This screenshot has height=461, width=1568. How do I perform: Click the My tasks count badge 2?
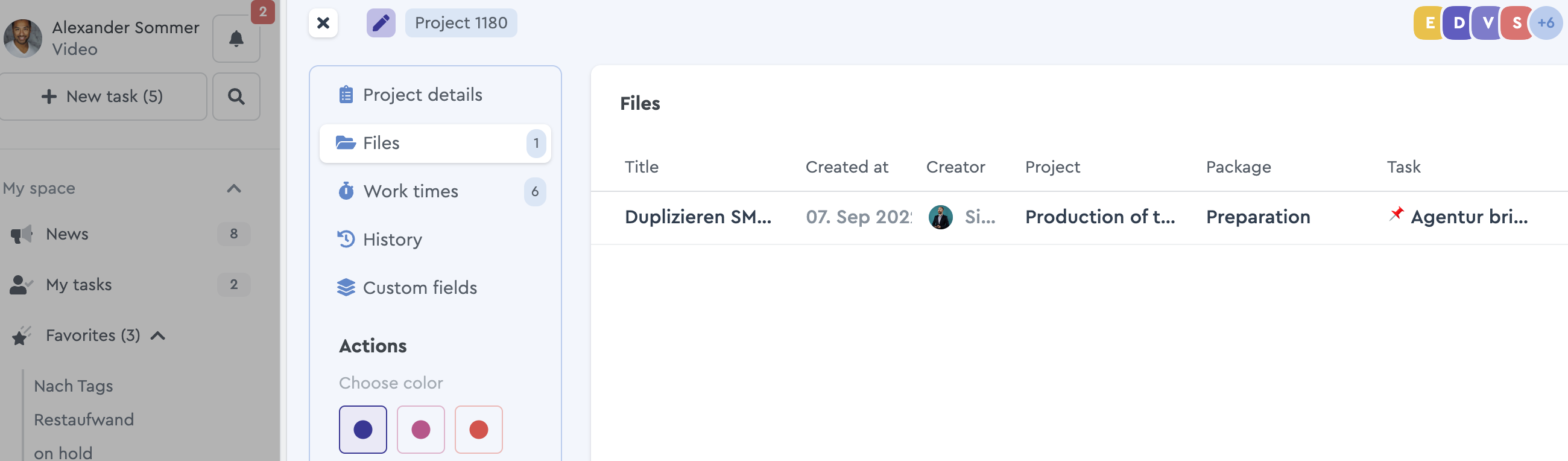coord(234,284)
